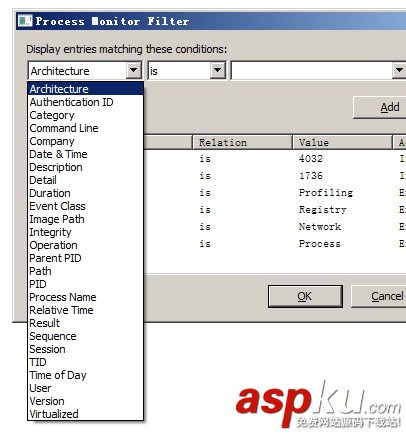Choose Authentication ID from the list
The height and width of the screenshot is (434, 406).
click(85, 102)
